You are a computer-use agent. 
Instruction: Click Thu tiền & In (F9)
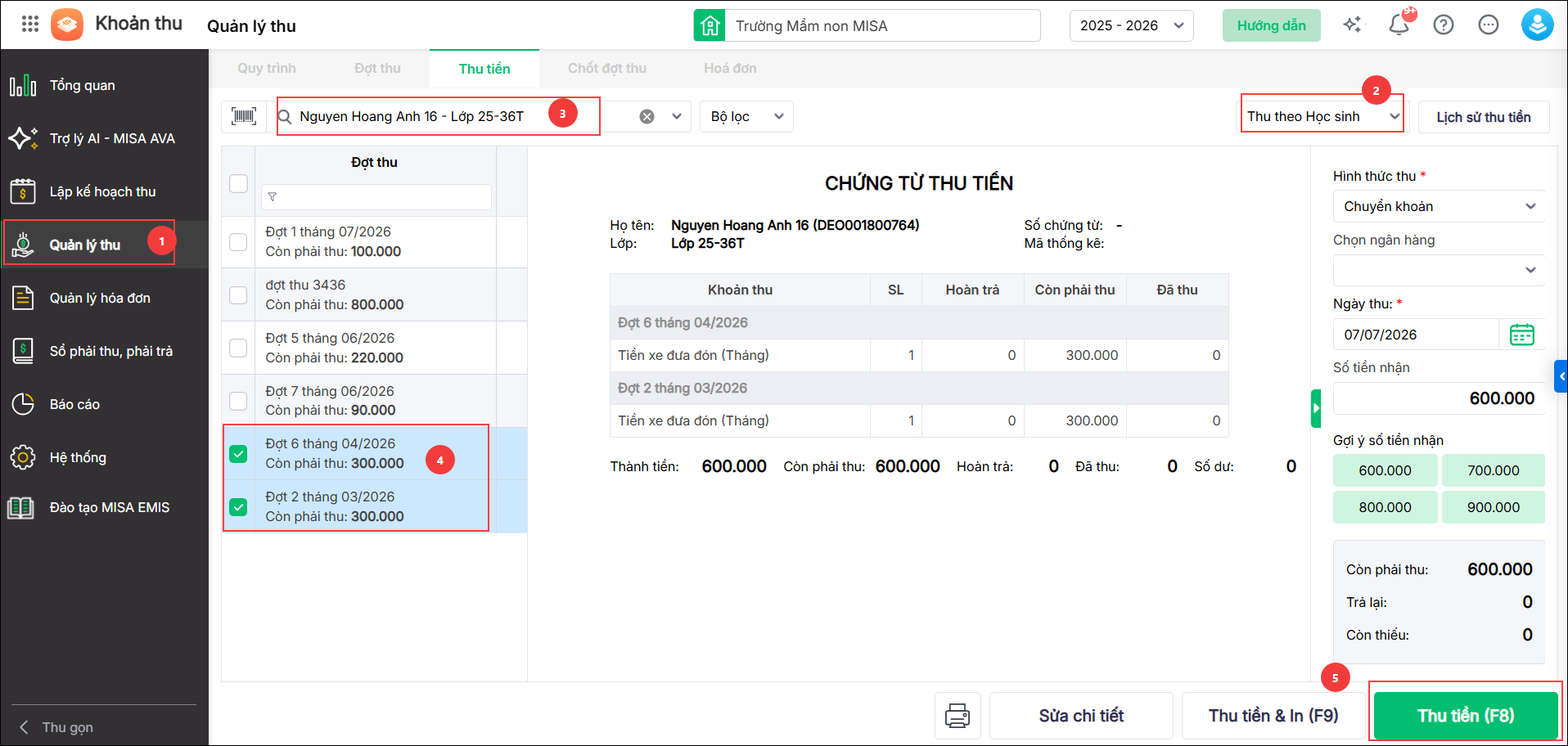coord(1273,716)
